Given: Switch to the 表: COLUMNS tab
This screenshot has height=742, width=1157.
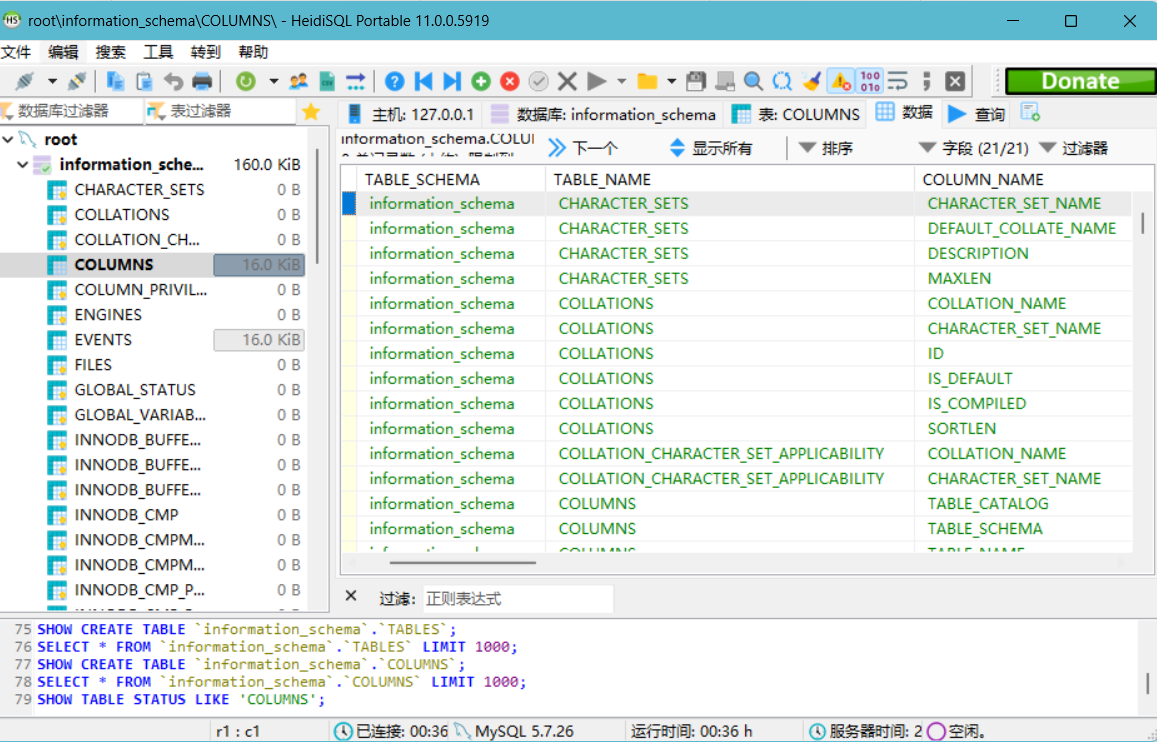Looking at the screenshot, I should tap(795, 114).
